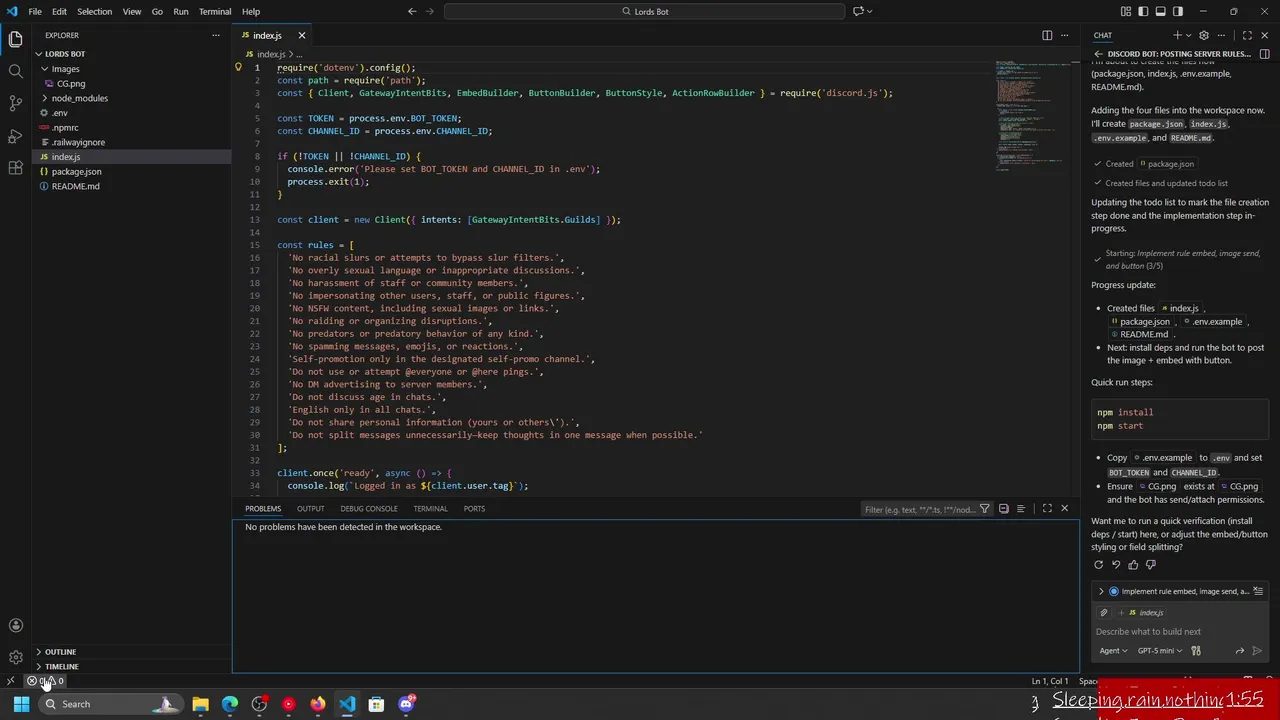Open the Terminal menu
The image size is (1280, 720).
coord(215,11)
